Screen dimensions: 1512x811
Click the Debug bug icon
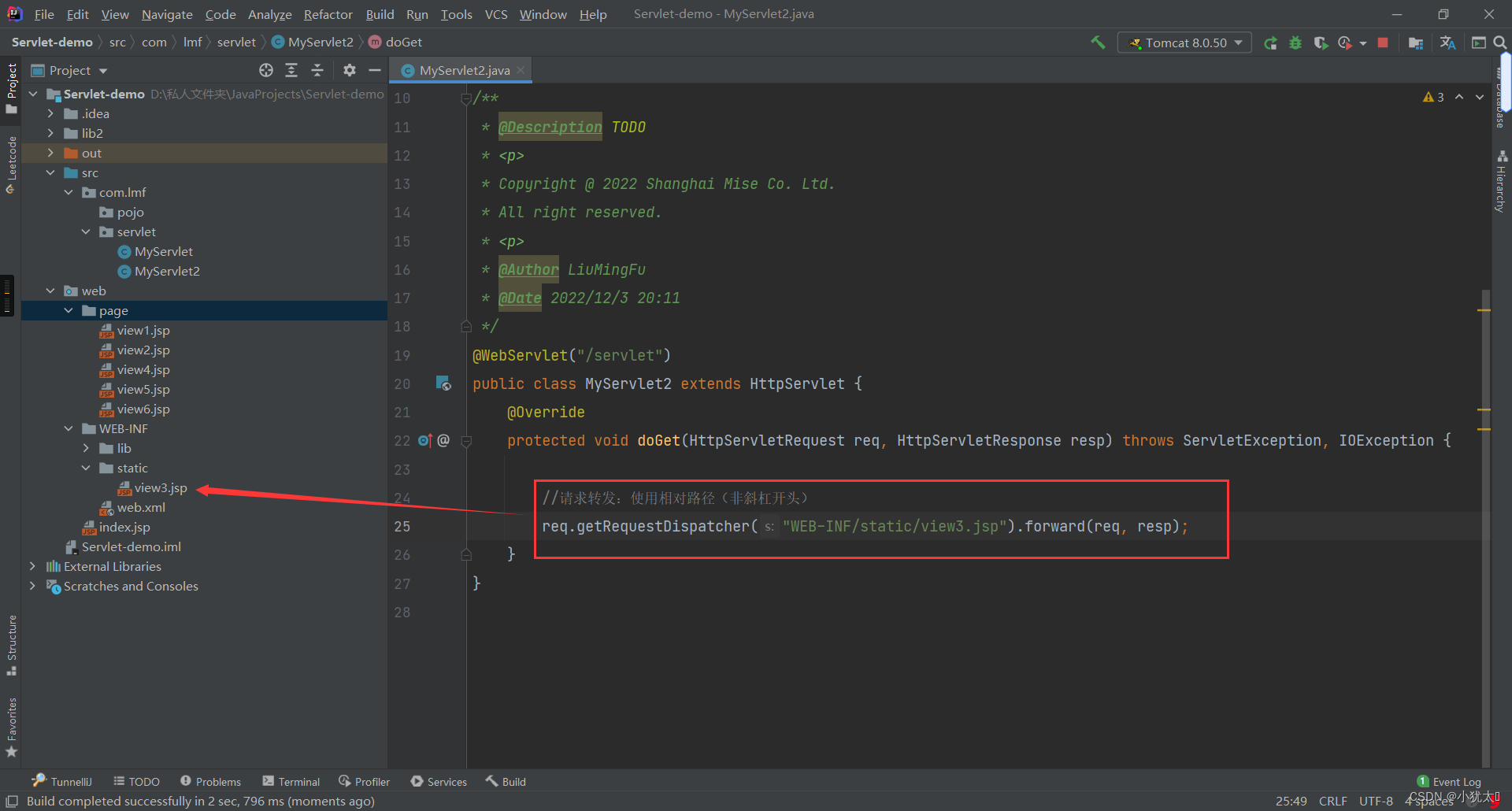click(x=1295, y=43)
